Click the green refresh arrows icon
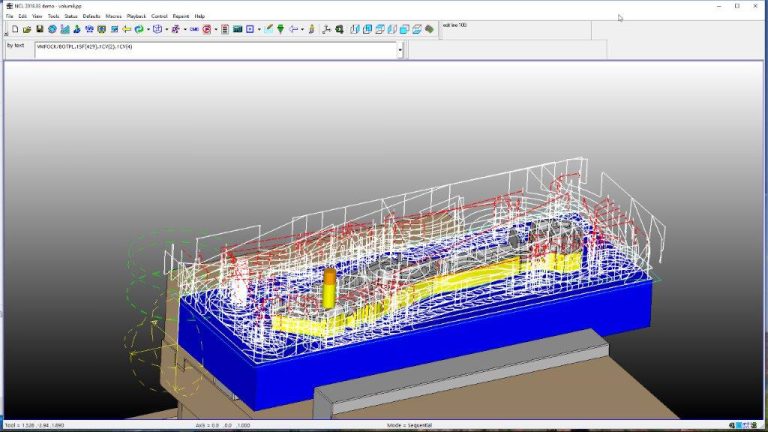 (139, 29)
